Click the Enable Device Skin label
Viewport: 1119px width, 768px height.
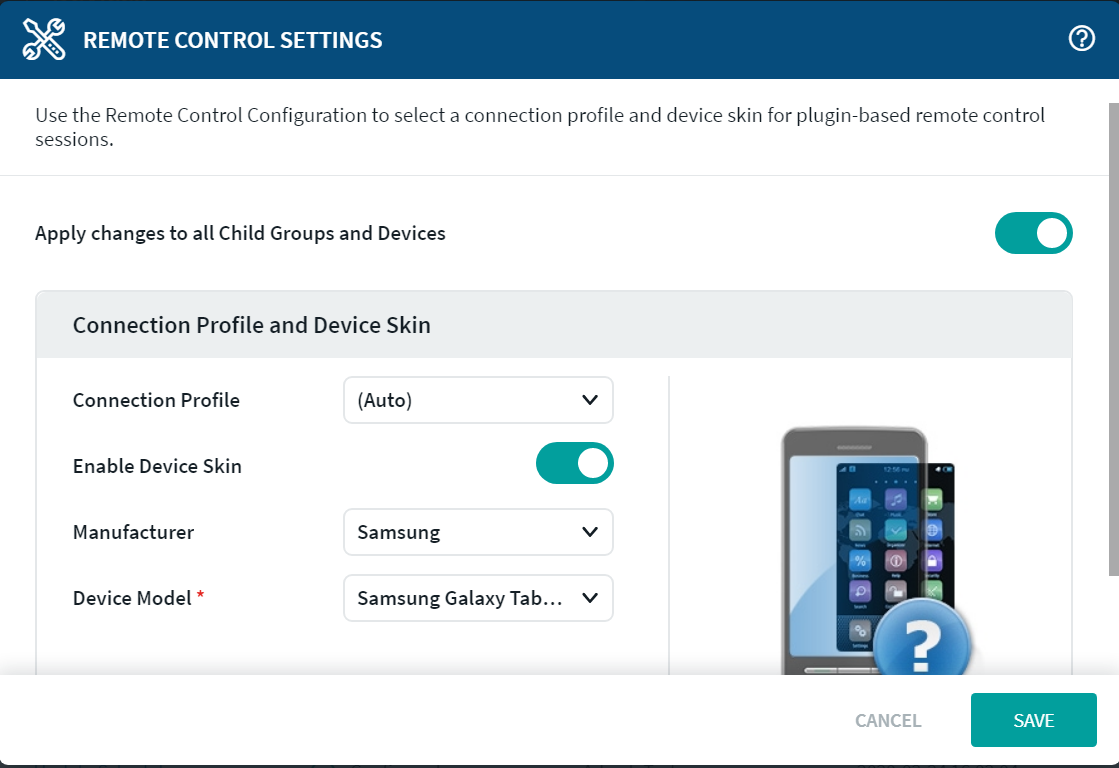coord(157,466)
